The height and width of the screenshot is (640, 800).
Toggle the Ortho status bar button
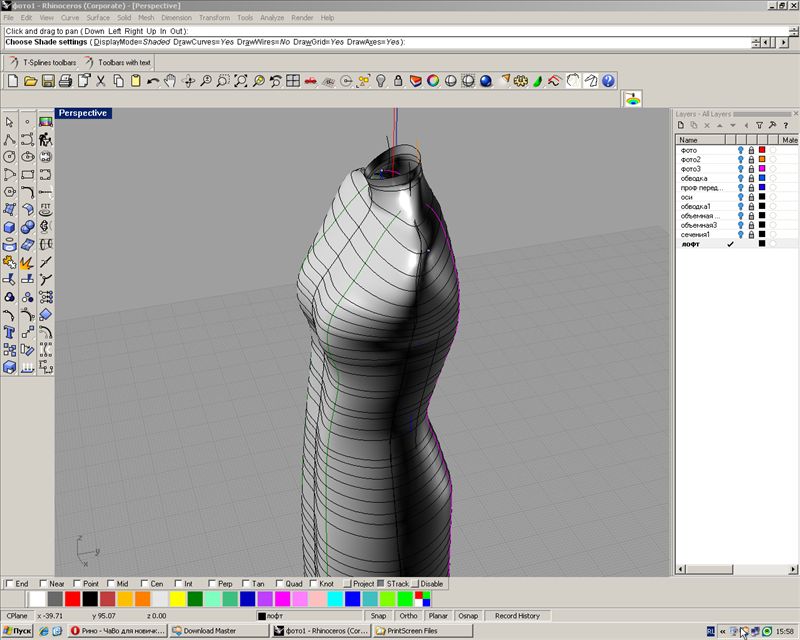click(408, 616)
